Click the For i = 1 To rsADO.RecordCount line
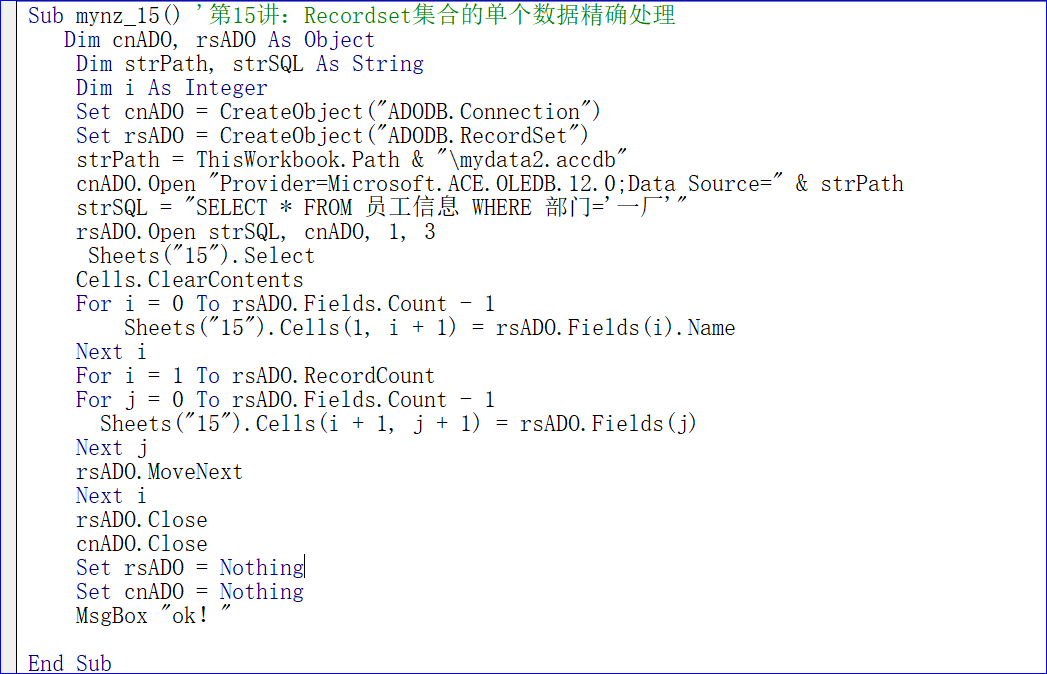1047x674 pixels. pos(255,376)
